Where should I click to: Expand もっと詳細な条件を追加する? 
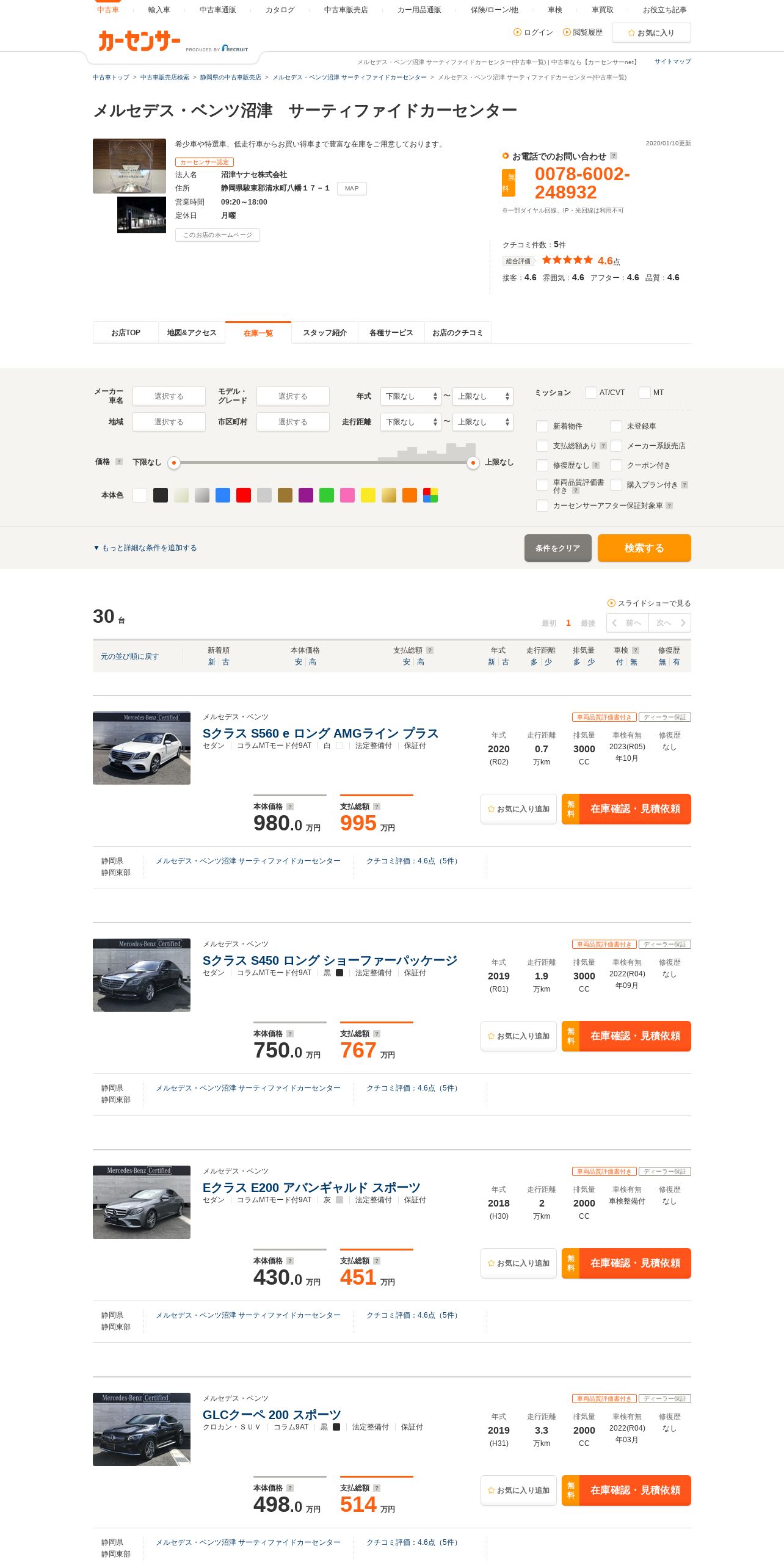pyautogui.click(x=145, y=548)
